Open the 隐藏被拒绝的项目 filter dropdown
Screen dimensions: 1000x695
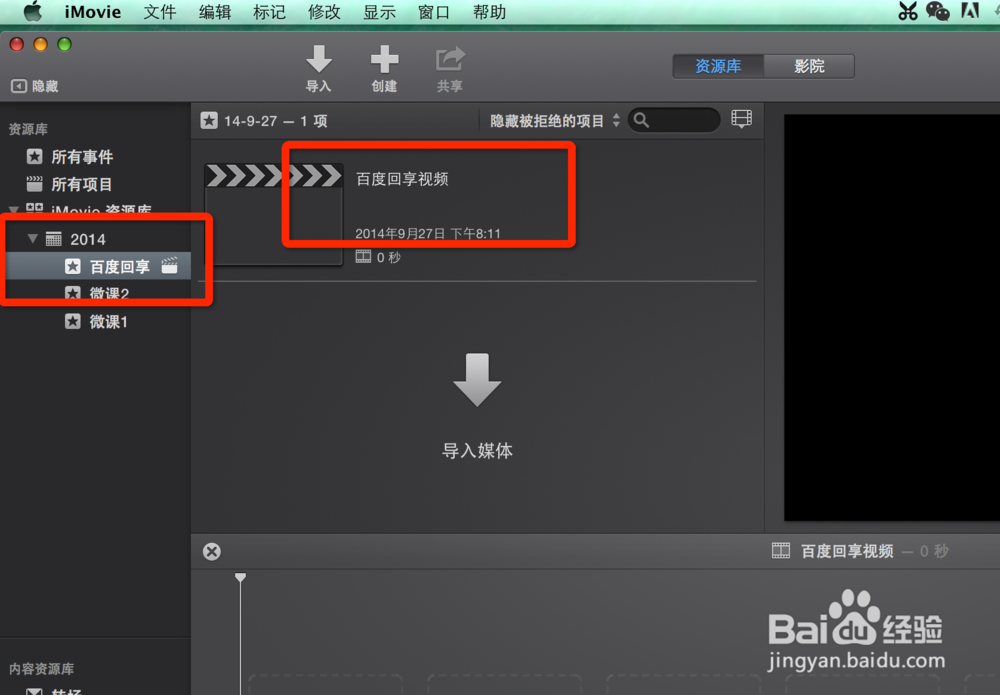554,121
